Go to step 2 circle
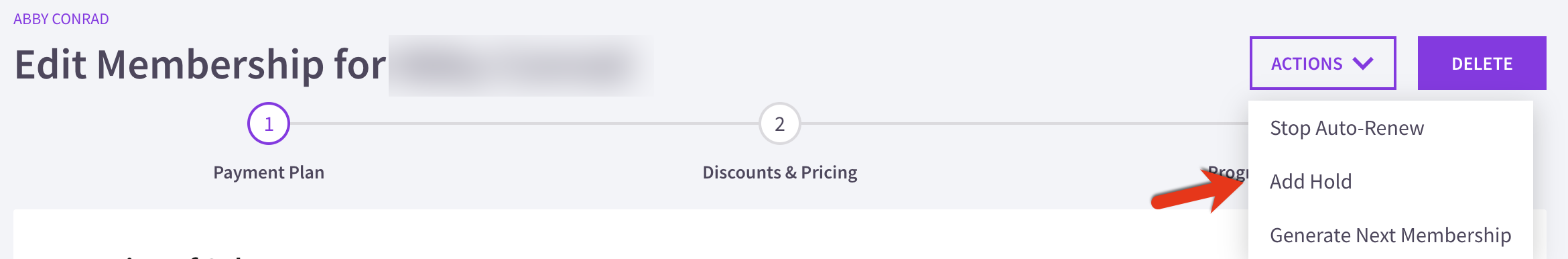Viewport: 1568px width, 259px height. (780, 123)
